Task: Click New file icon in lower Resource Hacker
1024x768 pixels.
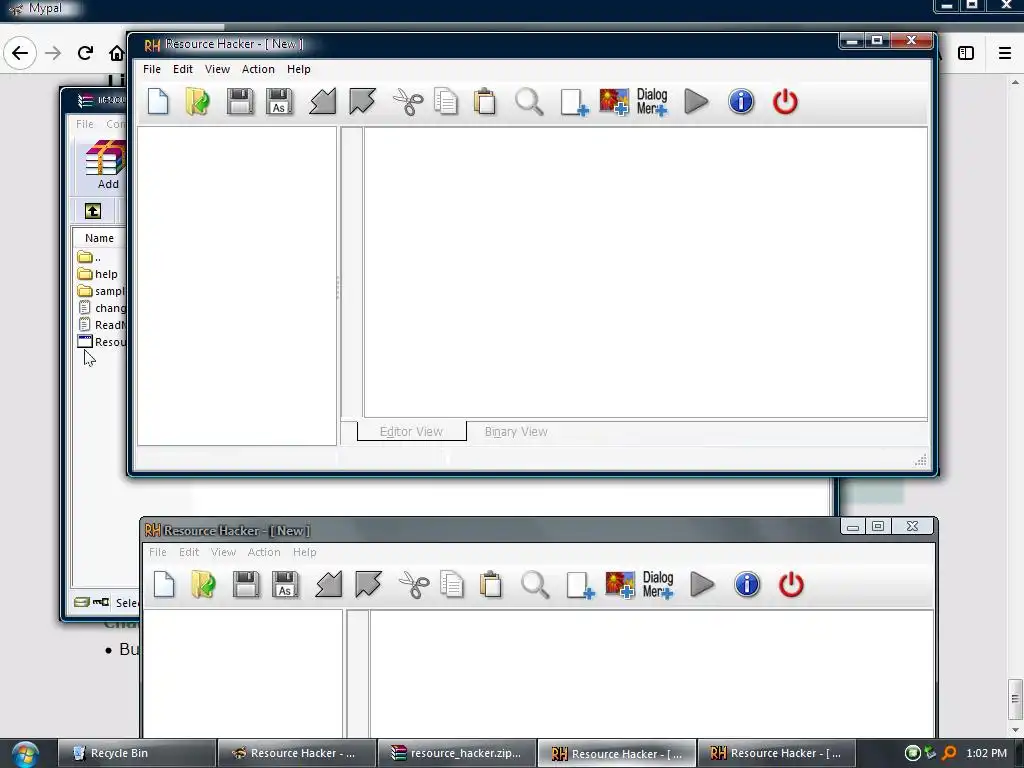Action: point(164,584)
